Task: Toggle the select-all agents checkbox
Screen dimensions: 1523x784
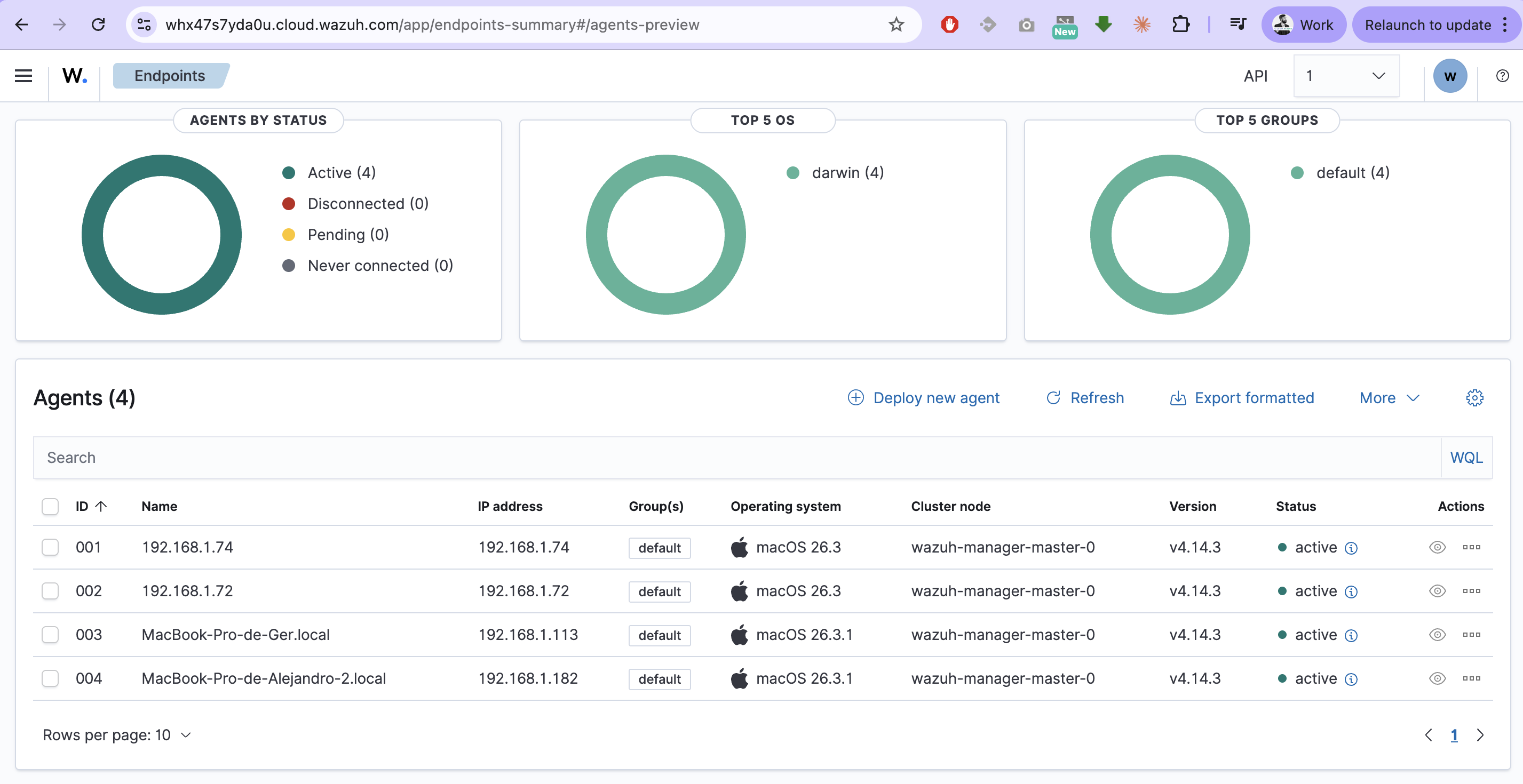Action: (x=50, y=506)
